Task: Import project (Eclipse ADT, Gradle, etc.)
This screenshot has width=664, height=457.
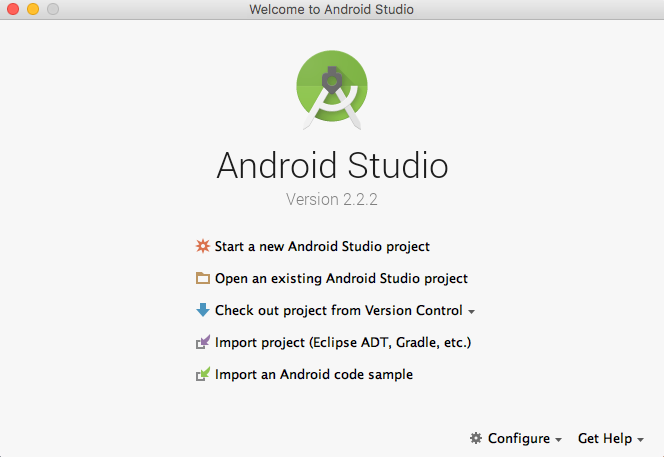Action: click(343, 342)
